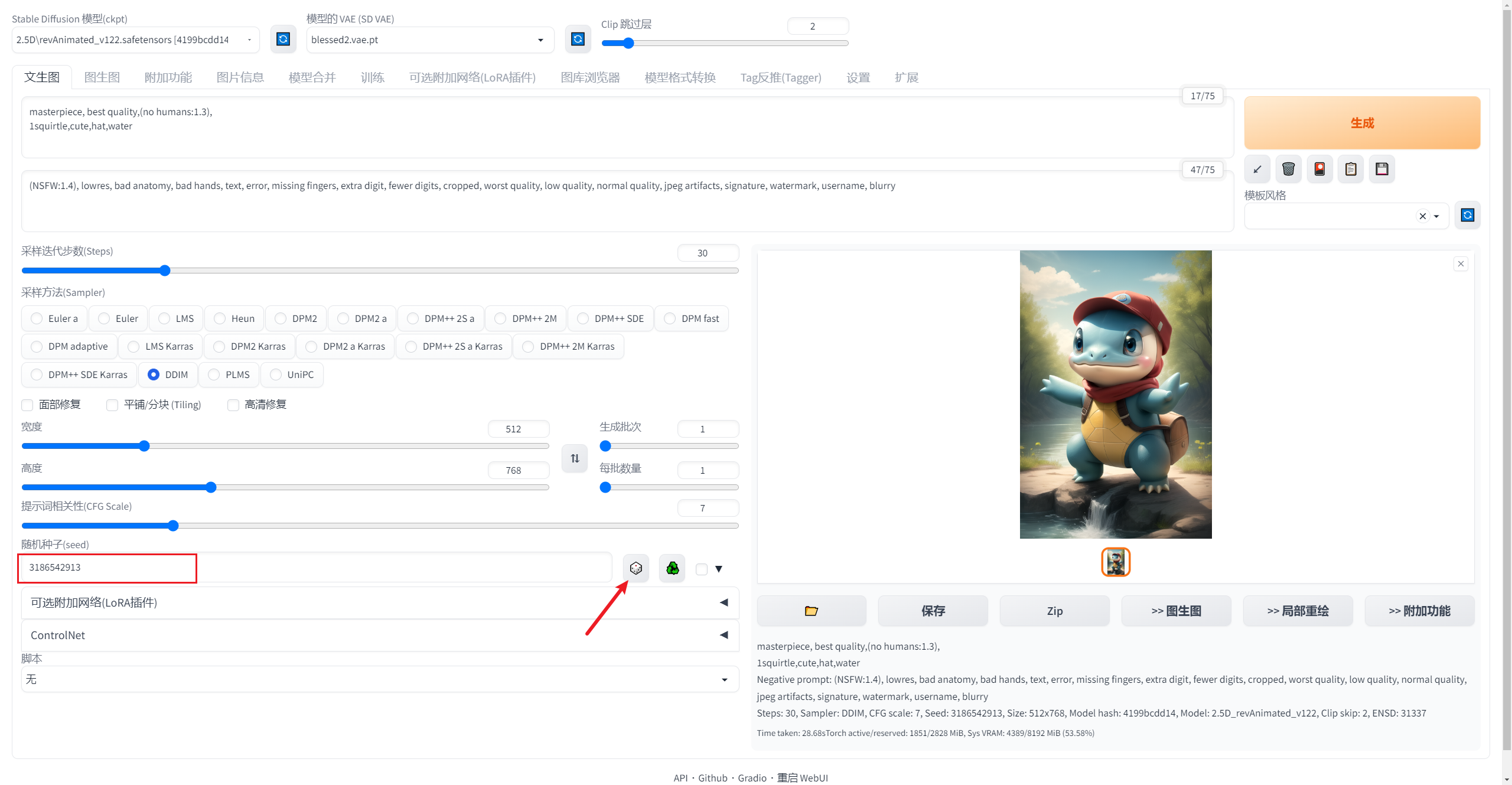Click the refresh VAE list icon
The image size is (1512, 785).
pyautogui.click(x=578, y=40)
